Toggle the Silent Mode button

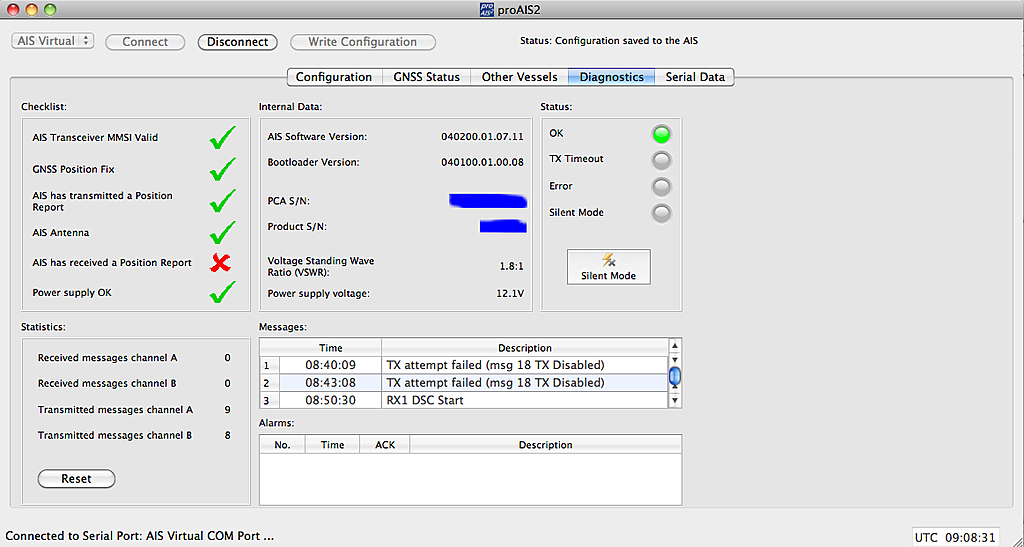click(x=608, y=267)
